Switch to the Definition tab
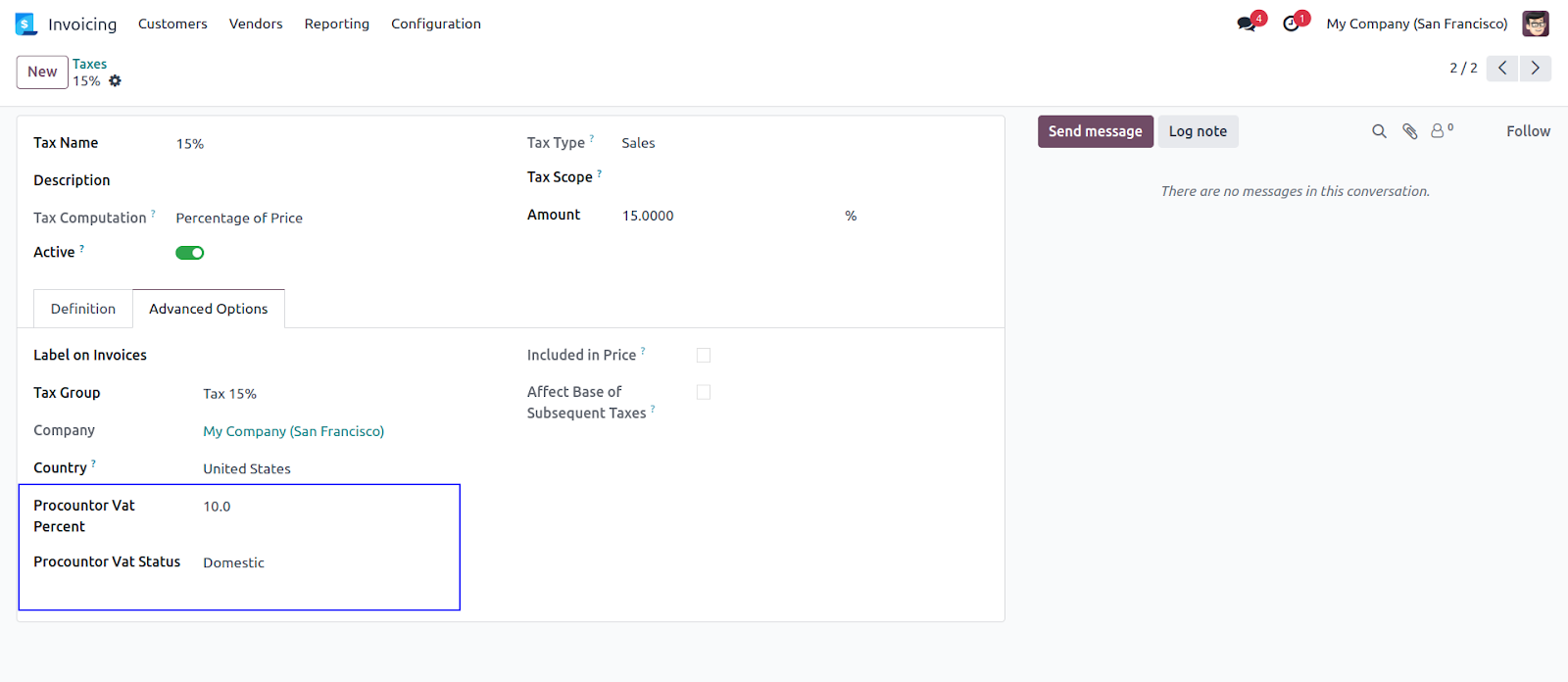The image size is (1568, 682). 83,309
